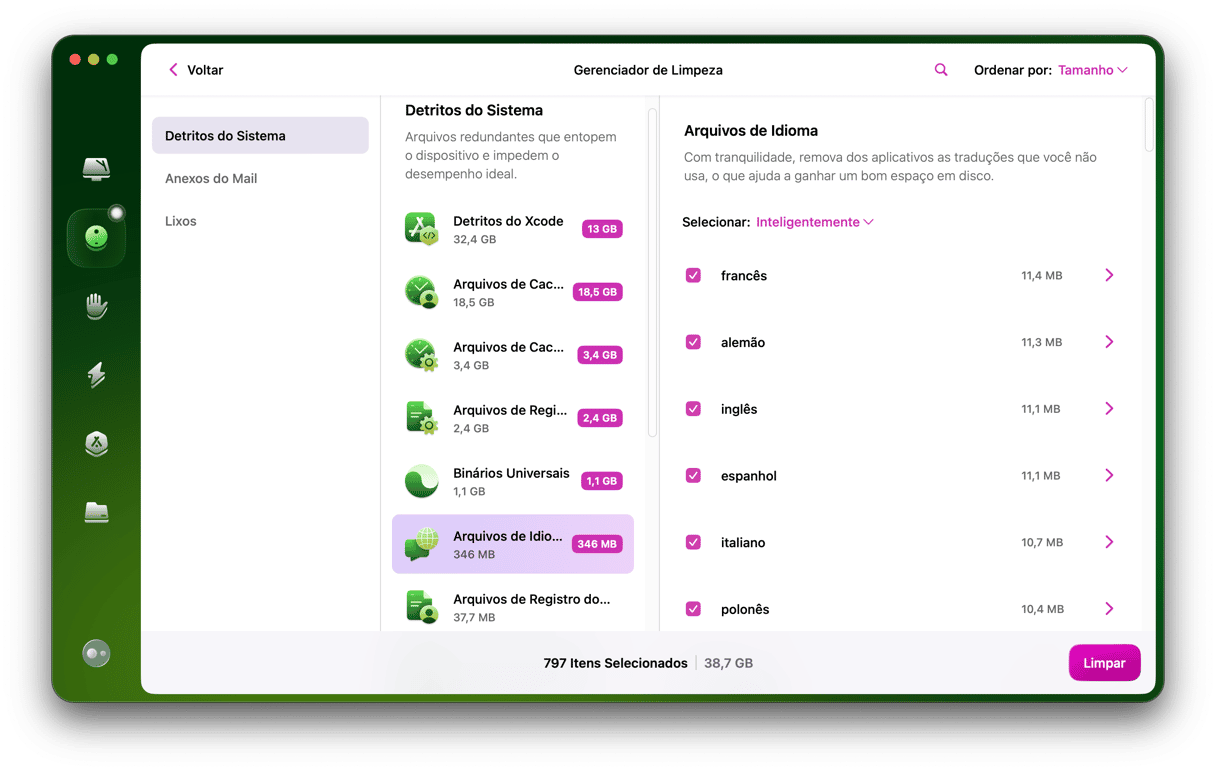Click the Arquivos de Idioma heading
1216x771 pixels.
(x=751, y=130)
